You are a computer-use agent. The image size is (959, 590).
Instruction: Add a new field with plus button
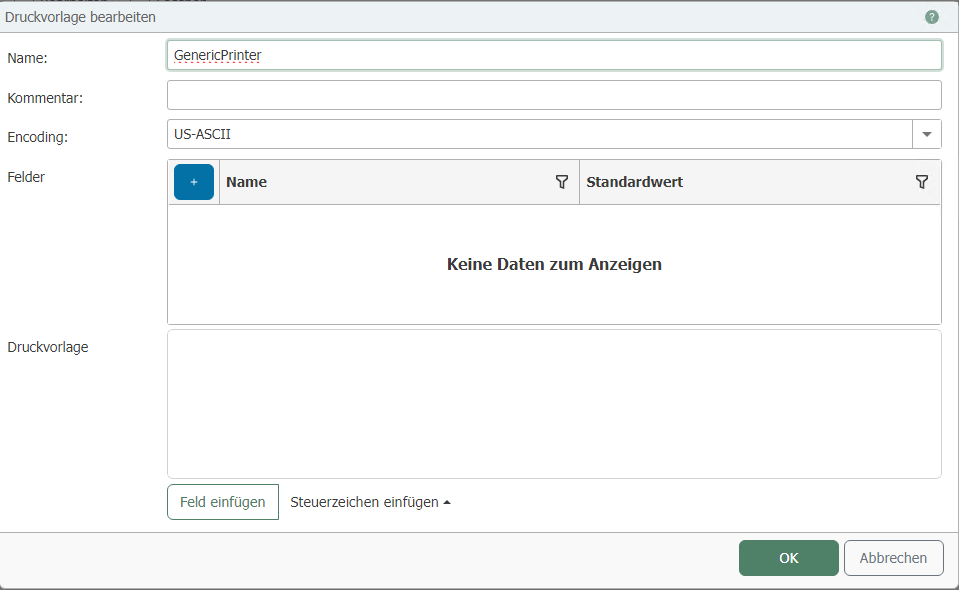(x=194, y=182)
